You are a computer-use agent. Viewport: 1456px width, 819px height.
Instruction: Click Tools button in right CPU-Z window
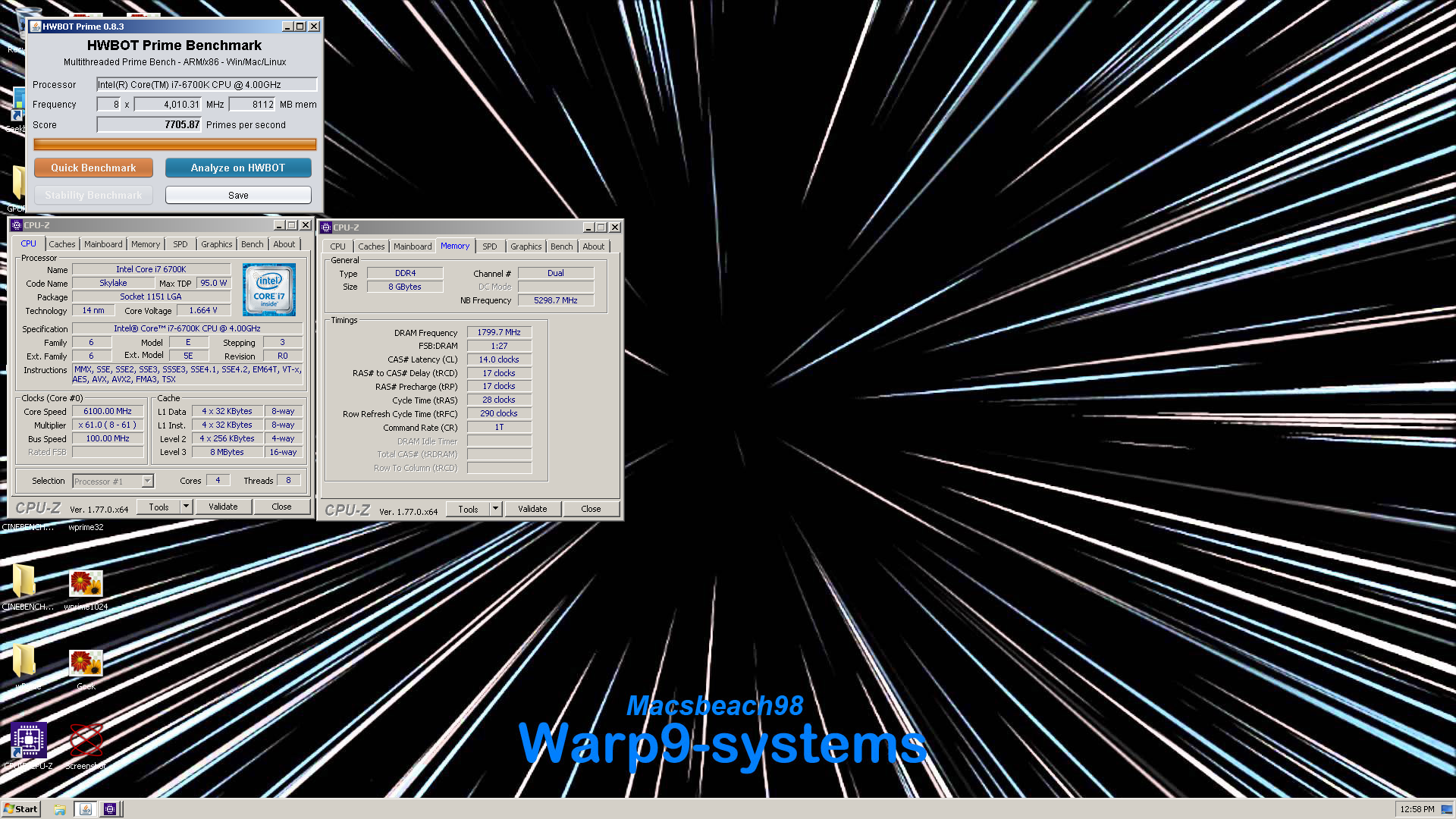(468, 509)
